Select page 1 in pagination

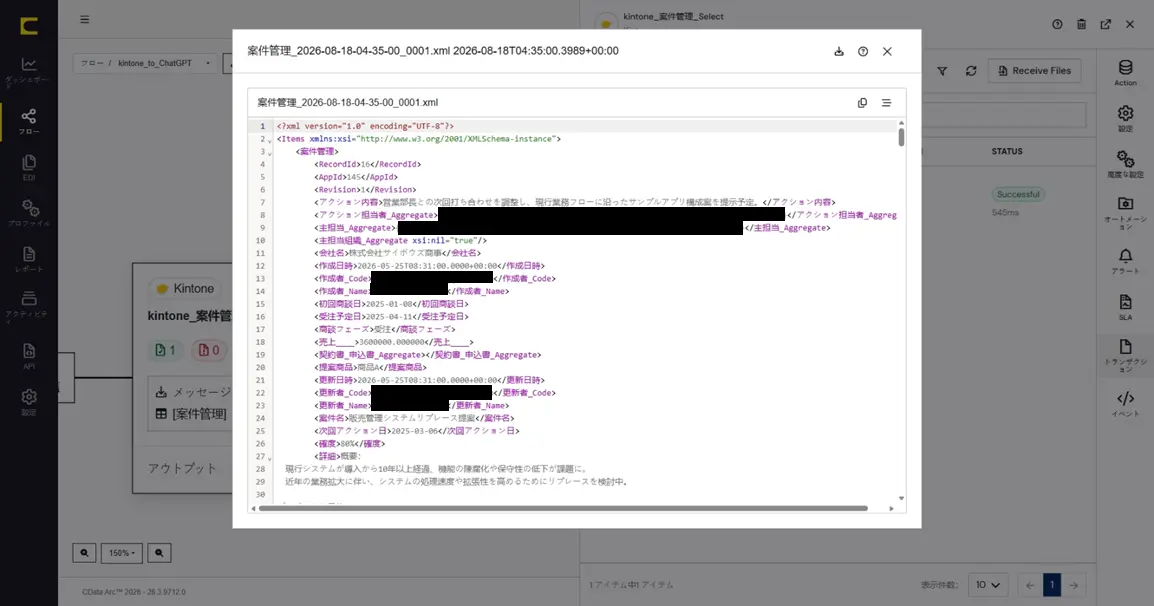[x=1052, y=585]
